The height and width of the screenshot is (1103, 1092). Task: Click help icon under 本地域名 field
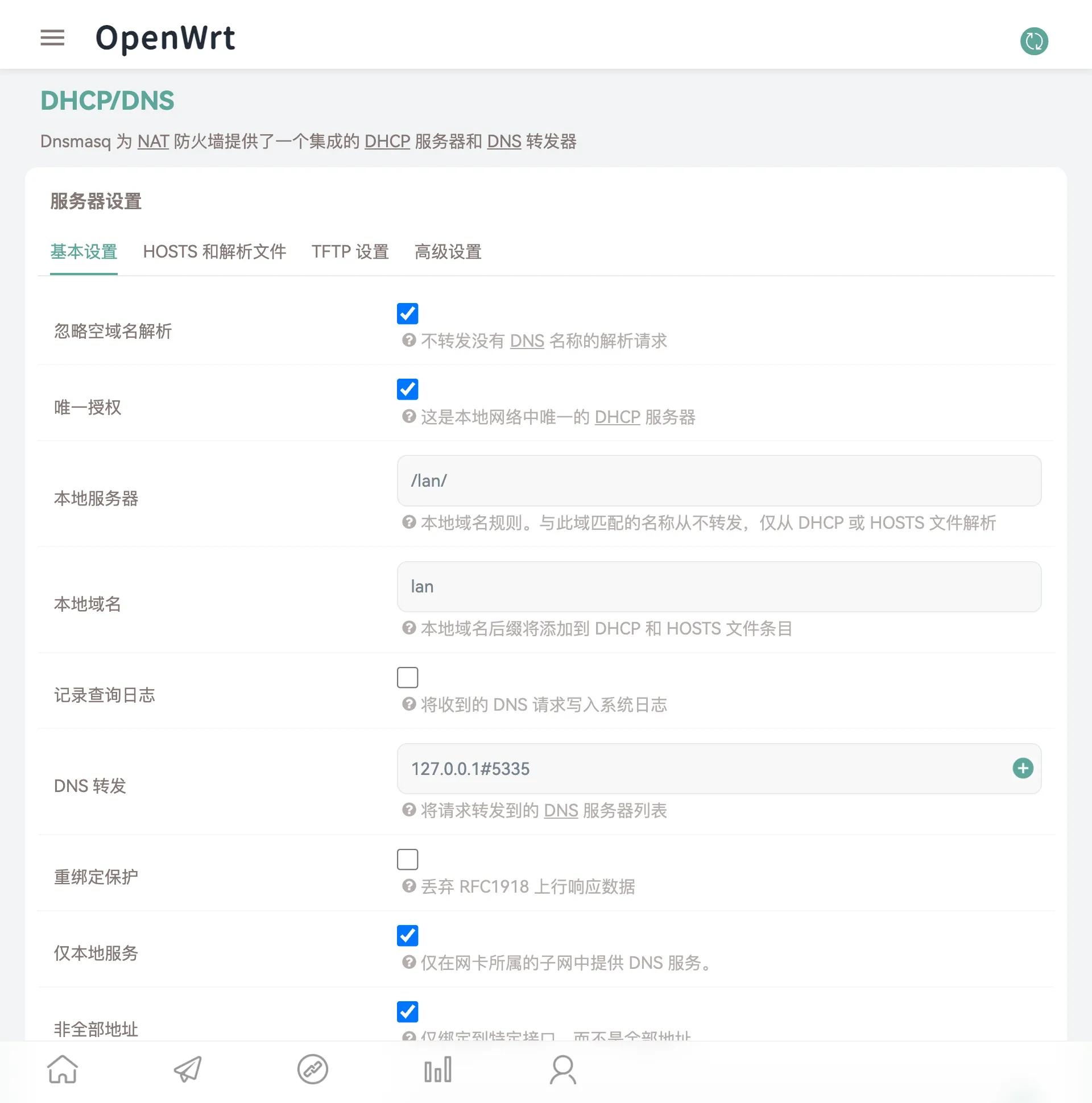(408, 628)
